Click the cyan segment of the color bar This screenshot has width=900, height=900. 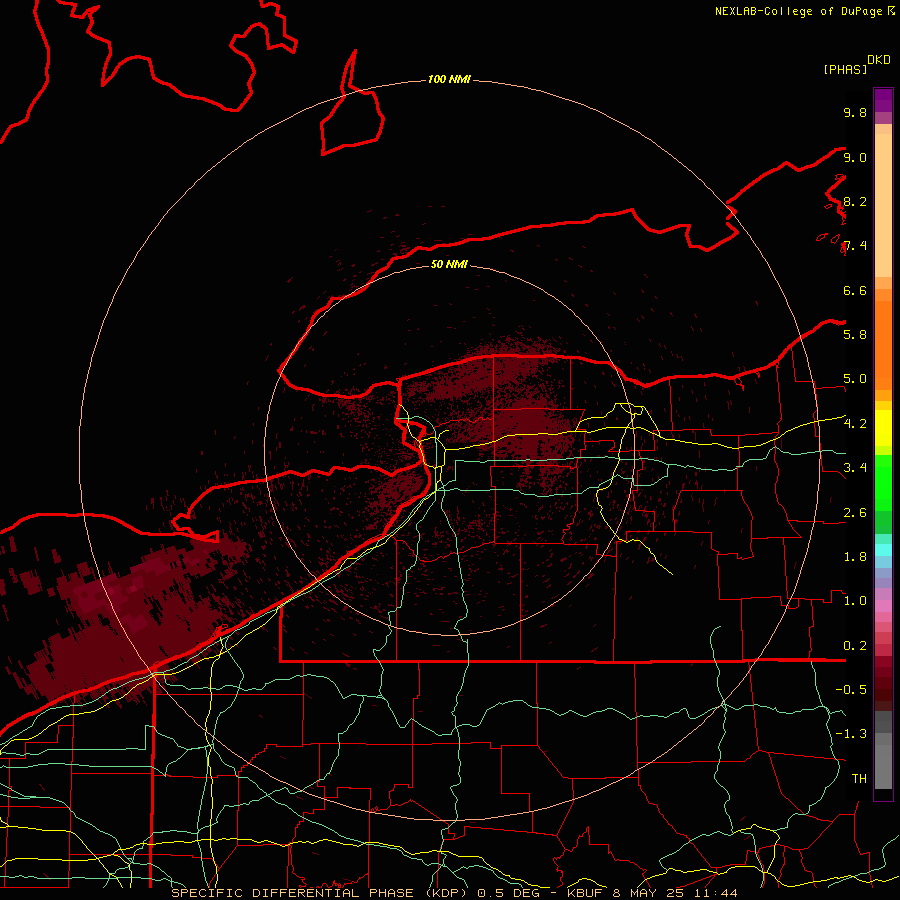[x=883, y=550]
